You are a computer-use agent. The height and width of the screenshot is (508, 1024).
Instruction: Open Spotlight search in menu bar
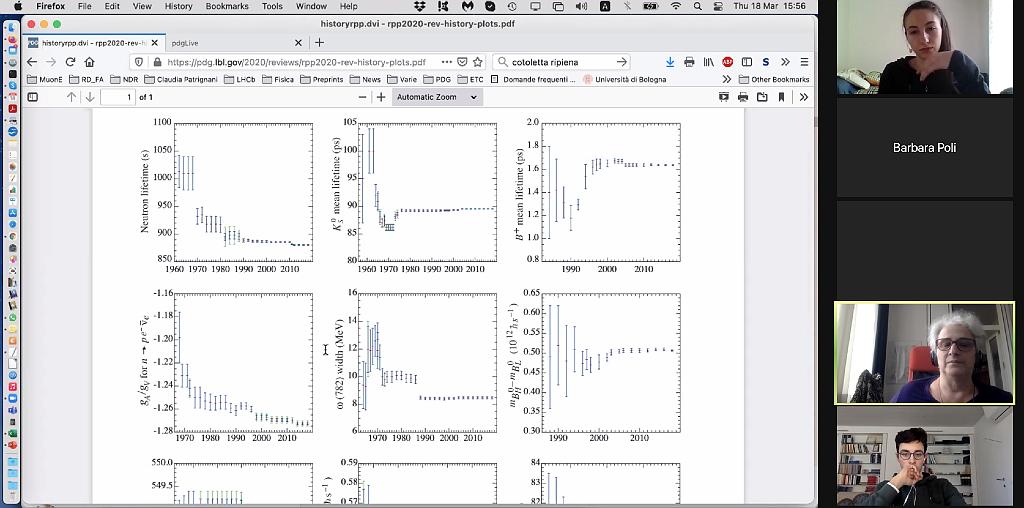pos(697,6)
